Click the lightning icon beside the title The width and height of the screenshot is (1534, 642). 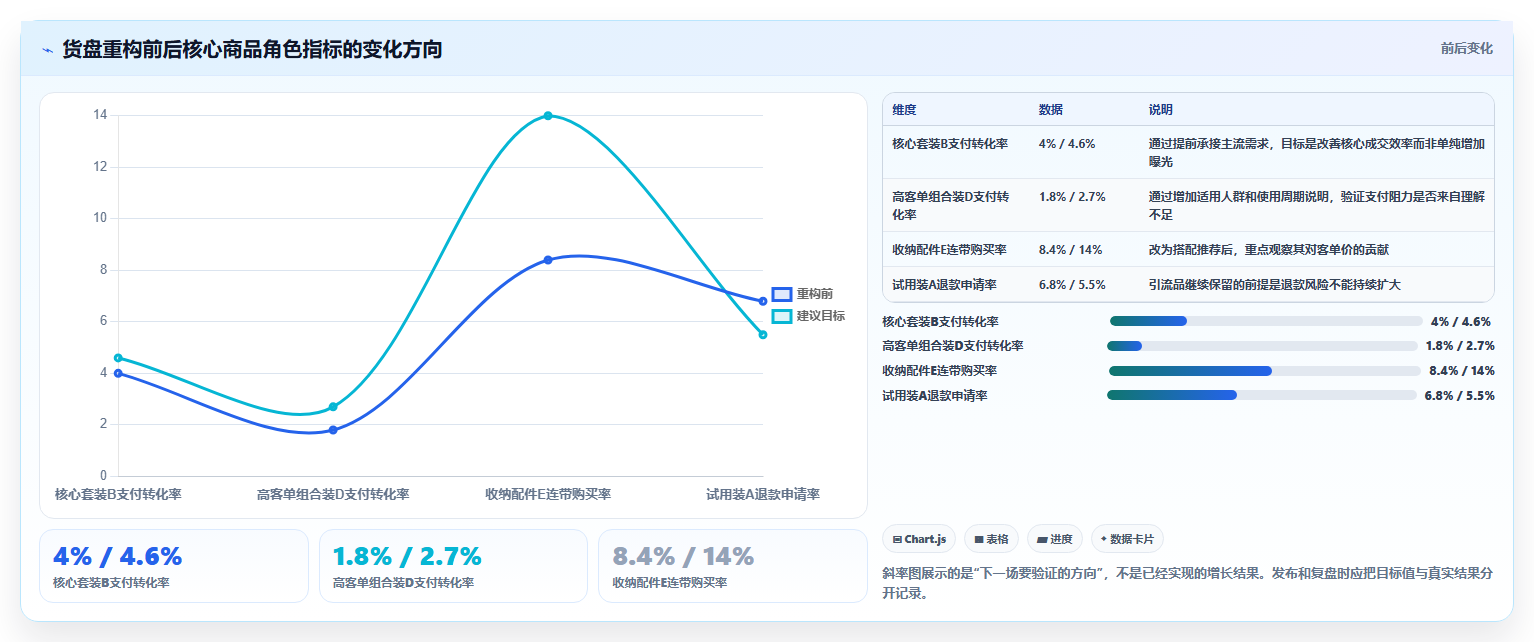[x=47, y=49]
